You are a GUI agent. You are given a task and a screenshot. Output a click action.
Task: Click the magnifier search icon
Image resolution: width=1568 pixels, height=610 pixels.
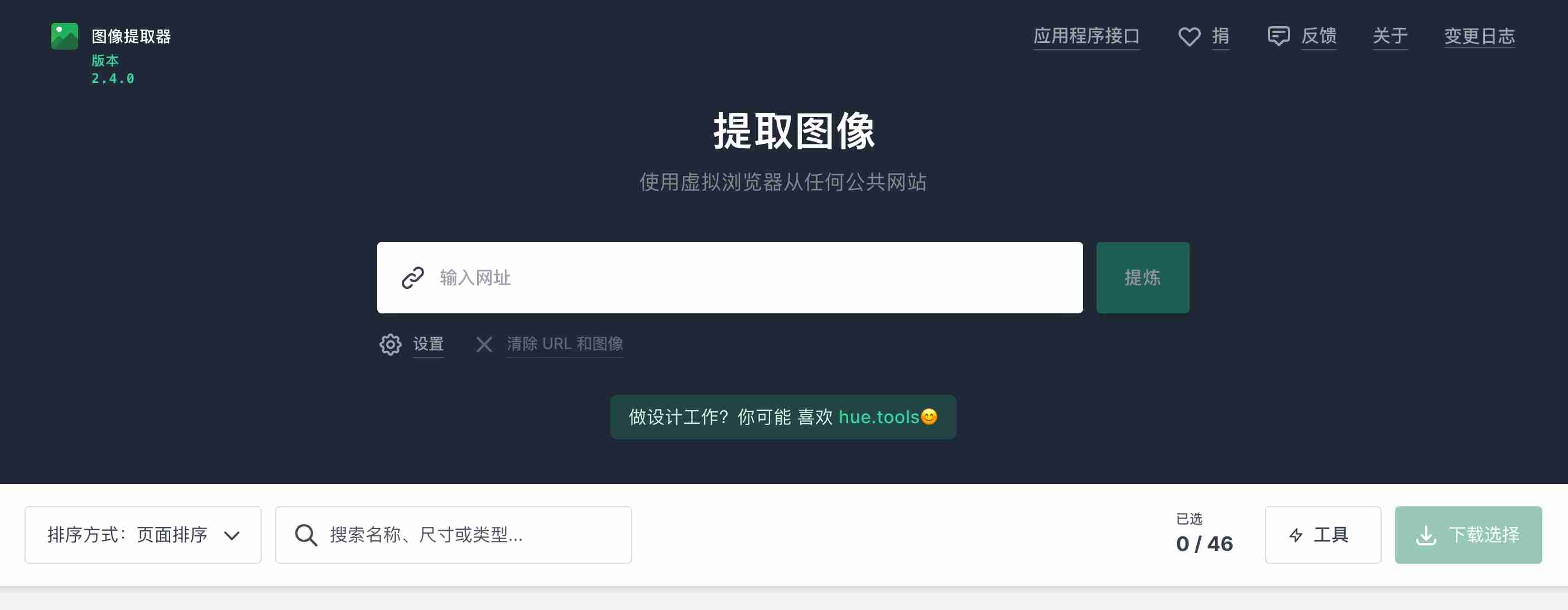coord(306,535)
